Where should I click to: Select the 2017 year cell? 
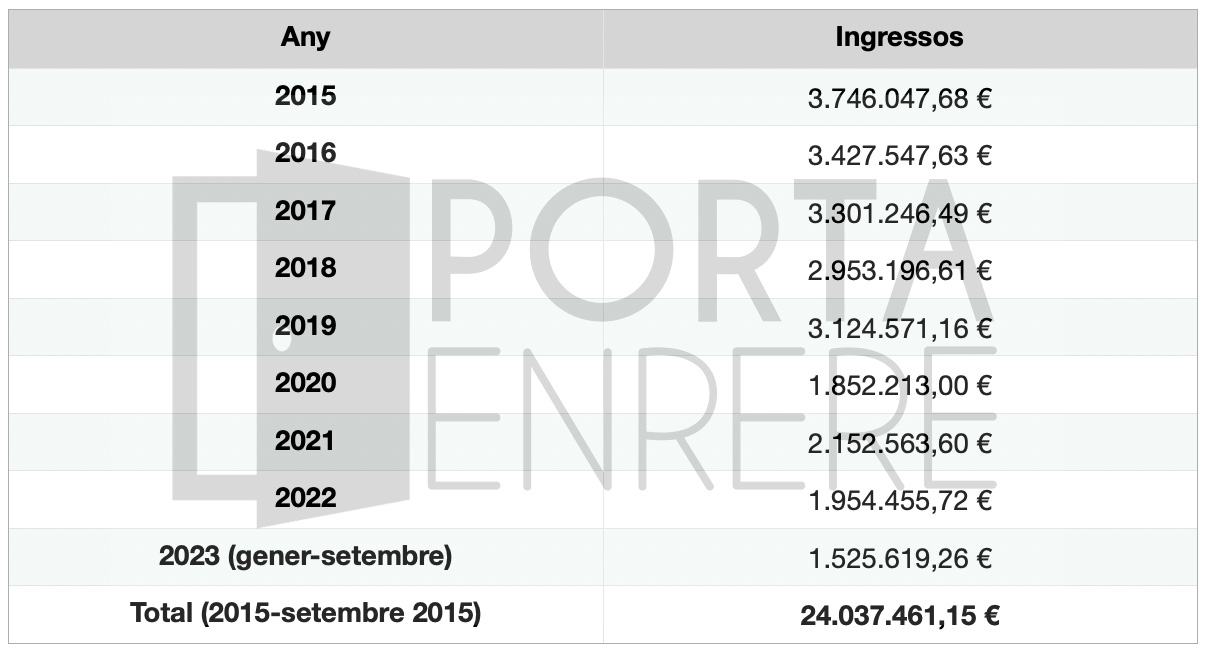[305, 211]
